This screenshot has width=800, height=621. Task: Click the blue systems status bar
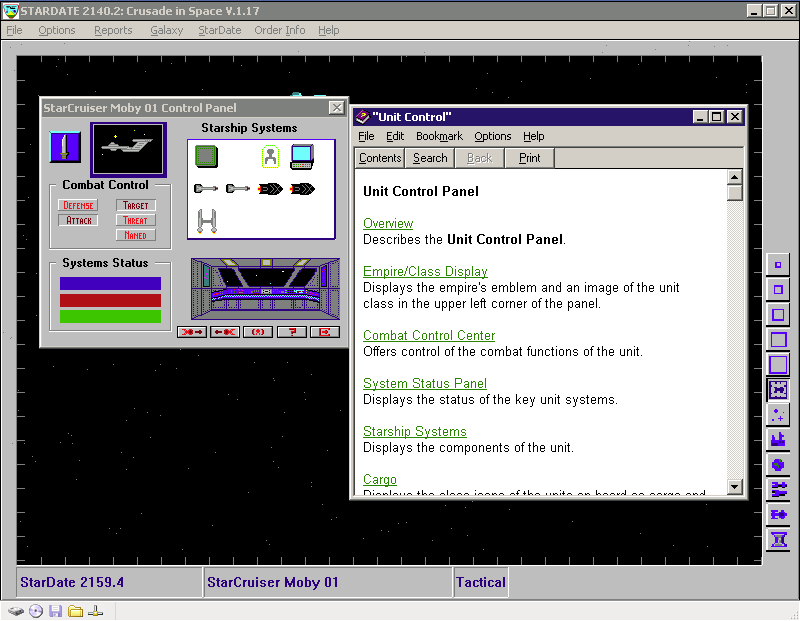pos(110,283)
